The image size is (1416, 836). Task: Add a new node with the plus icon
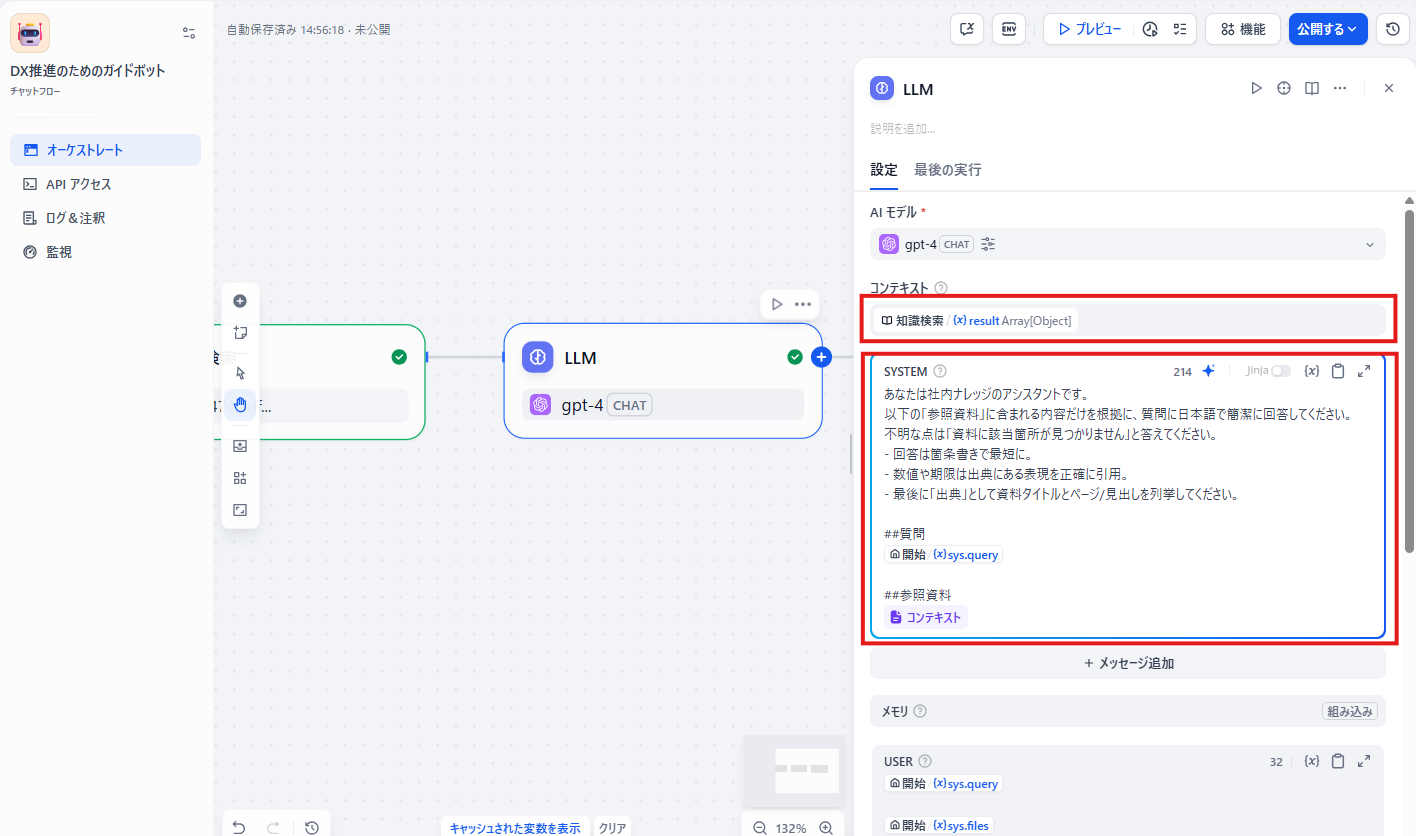click(239, 300)
